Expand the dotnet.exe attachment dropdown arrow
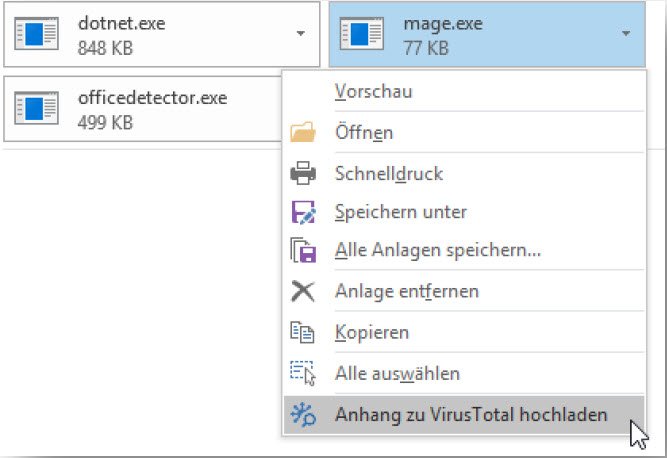This screenshot has width=667, height=458. pyautogui.click(x=300, y=34)
